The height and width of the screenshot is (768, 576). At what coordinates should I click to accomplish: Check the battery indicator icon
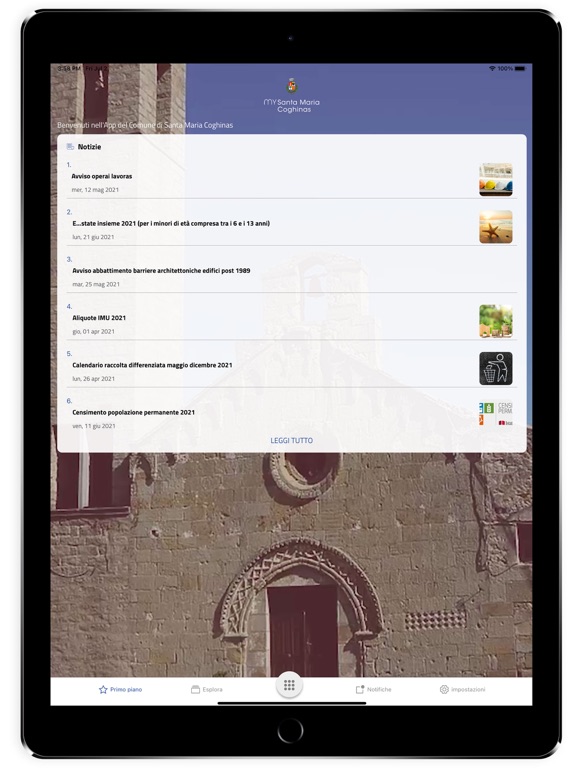(x=520, y=69)
